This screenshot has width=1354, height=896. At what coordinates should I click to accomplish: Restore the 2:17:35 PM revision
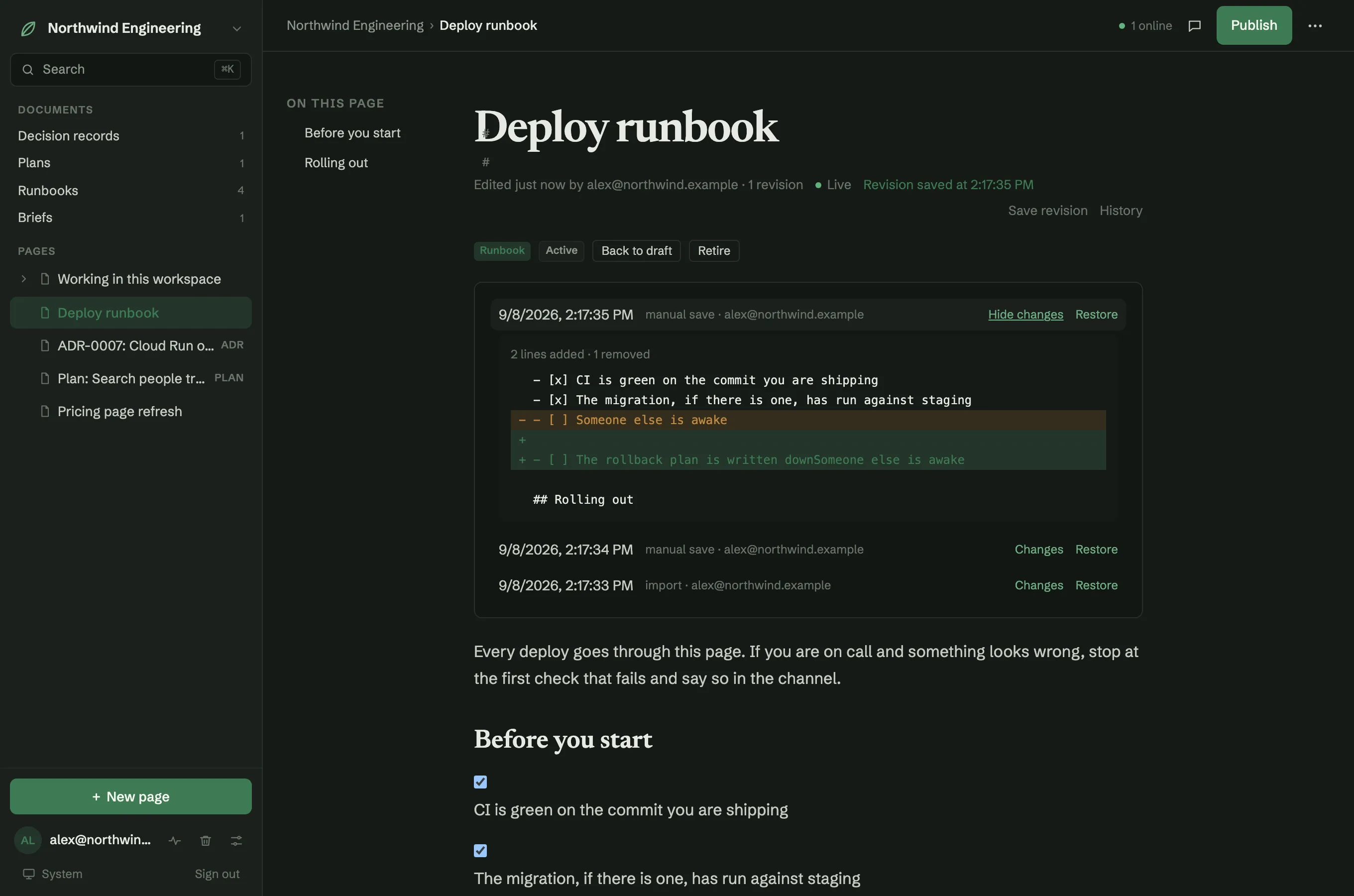coord(1096,314)
